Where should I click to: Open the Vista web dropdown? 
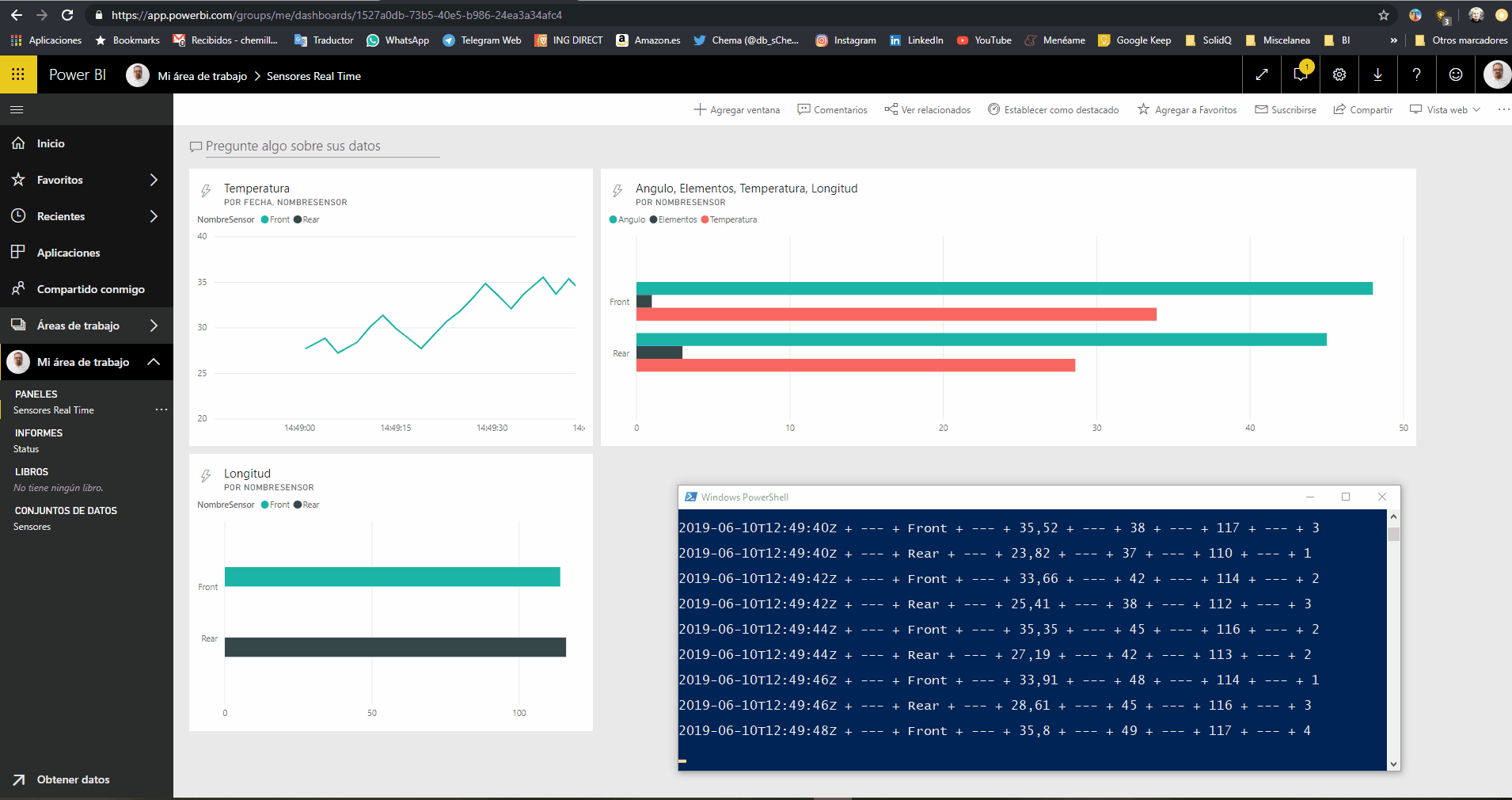click(1446, 110)
